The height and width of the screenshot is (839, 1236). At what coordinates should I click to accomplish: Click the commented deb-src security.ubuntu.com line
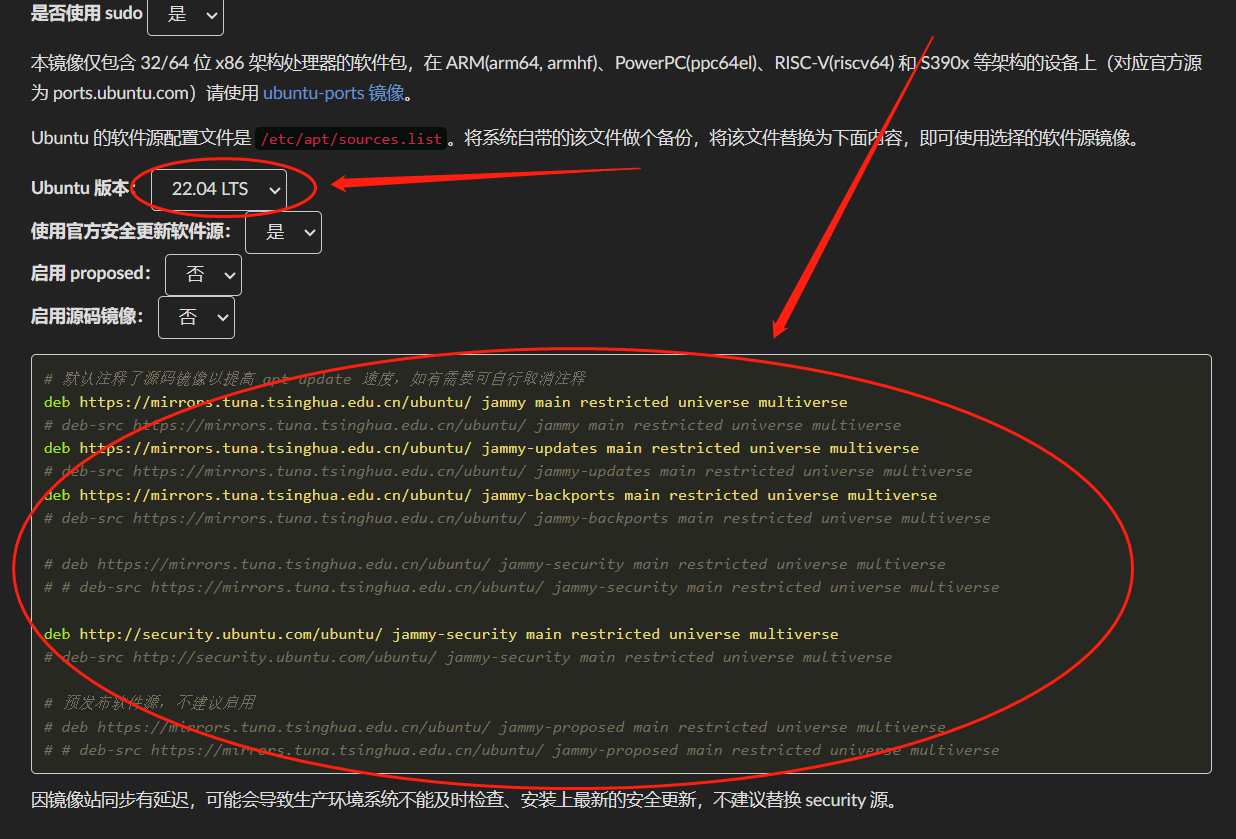(x=468, y=657)
